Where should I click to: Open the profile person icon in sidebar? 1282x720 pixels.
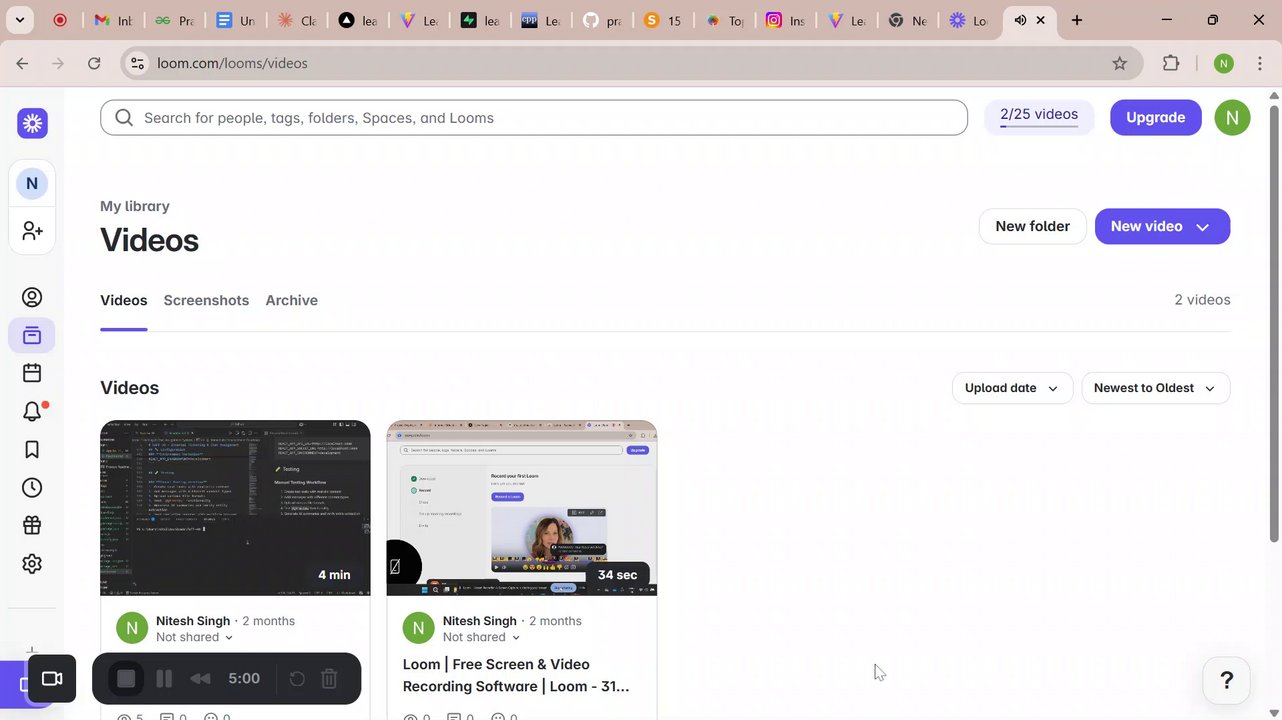pyautogui.click(x=32, y=297)
